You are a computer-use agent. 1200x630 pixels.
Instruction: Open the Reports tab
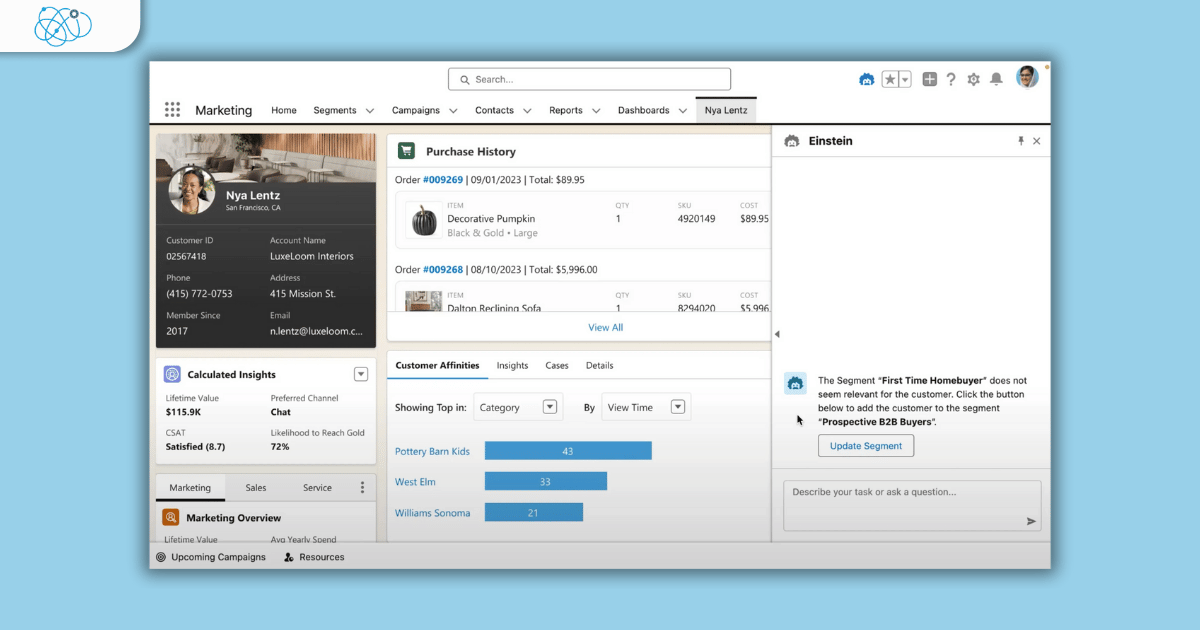[566, 110]
